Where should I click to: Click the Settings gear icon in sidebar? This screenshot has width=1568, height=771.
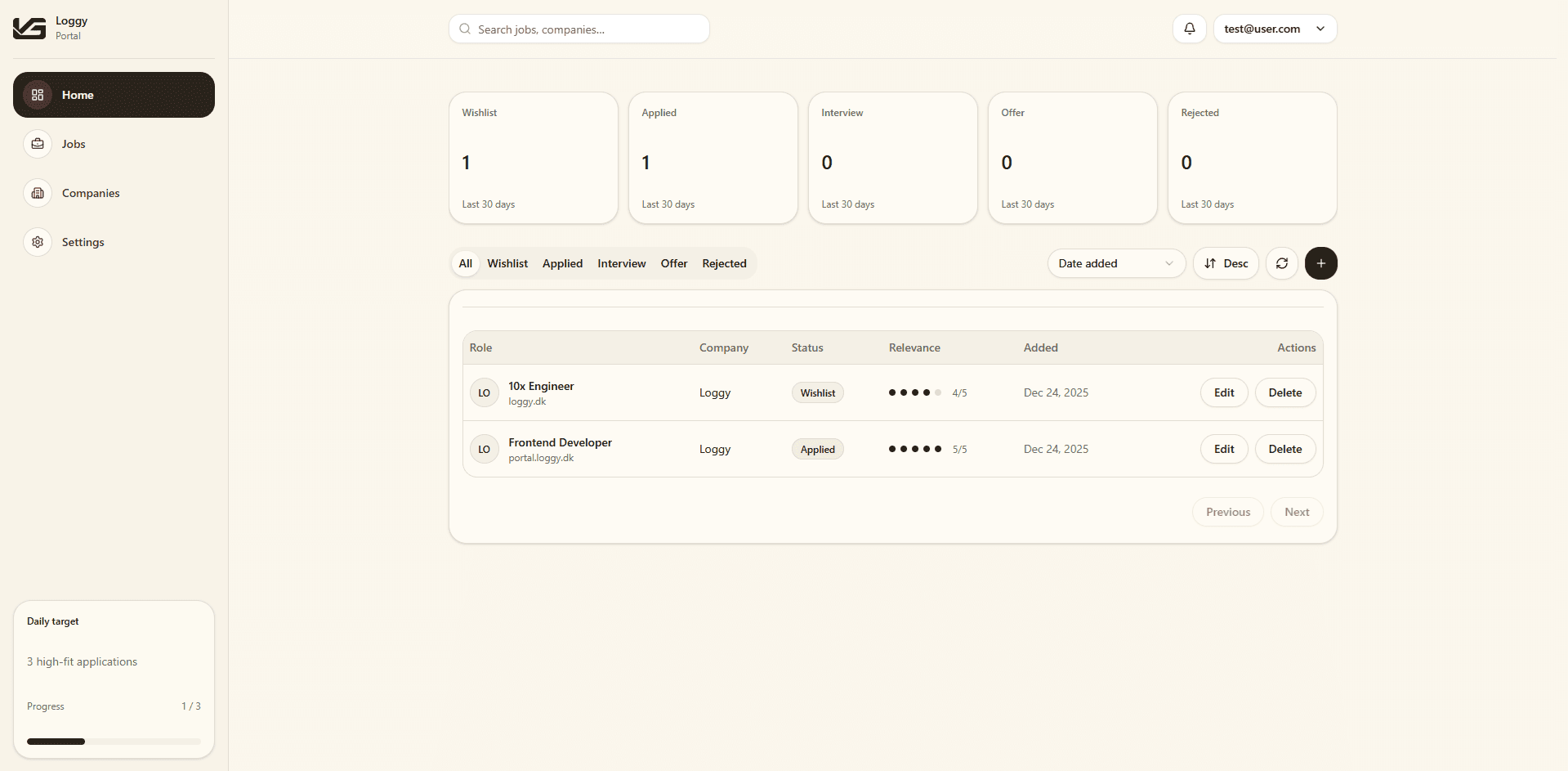38,242
